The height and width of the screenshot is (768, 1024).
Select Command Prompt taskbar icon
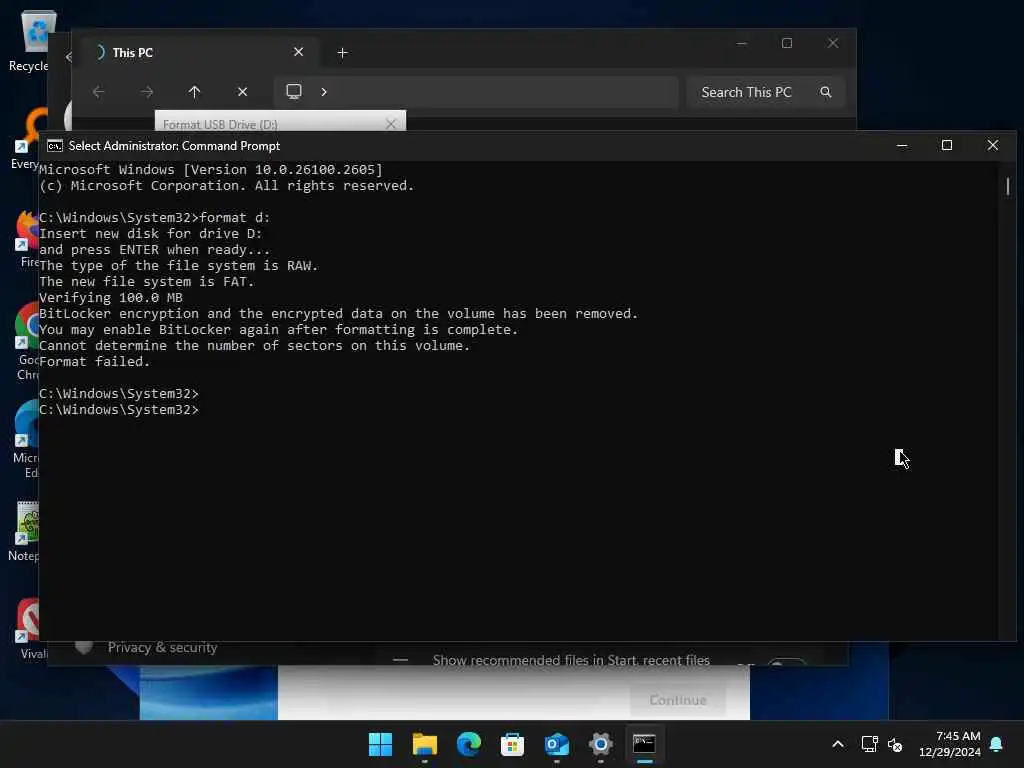[644, 744]
